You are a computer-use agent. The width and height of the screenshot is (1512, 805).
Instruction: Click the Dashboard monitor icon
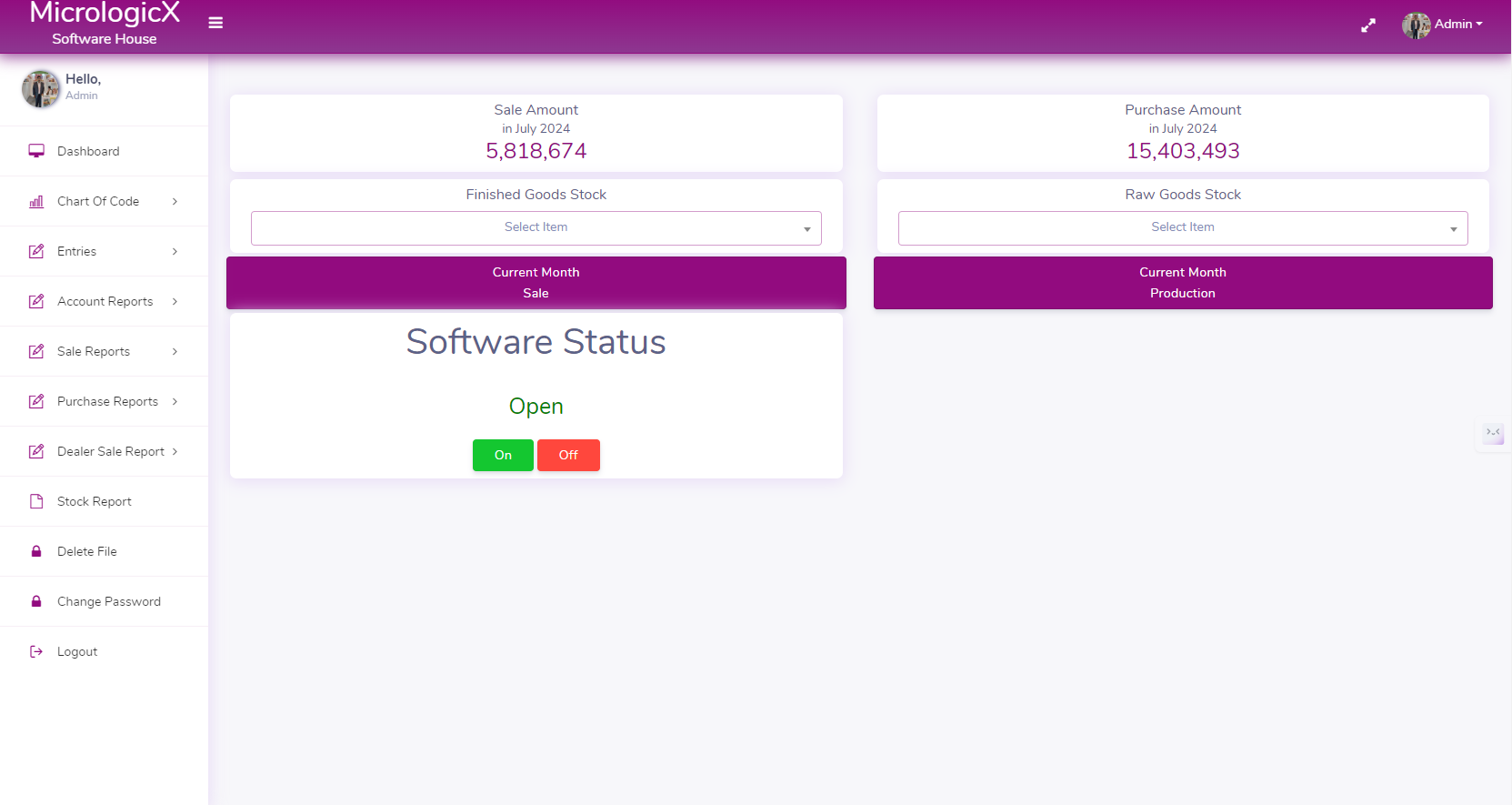pos(36,151)
